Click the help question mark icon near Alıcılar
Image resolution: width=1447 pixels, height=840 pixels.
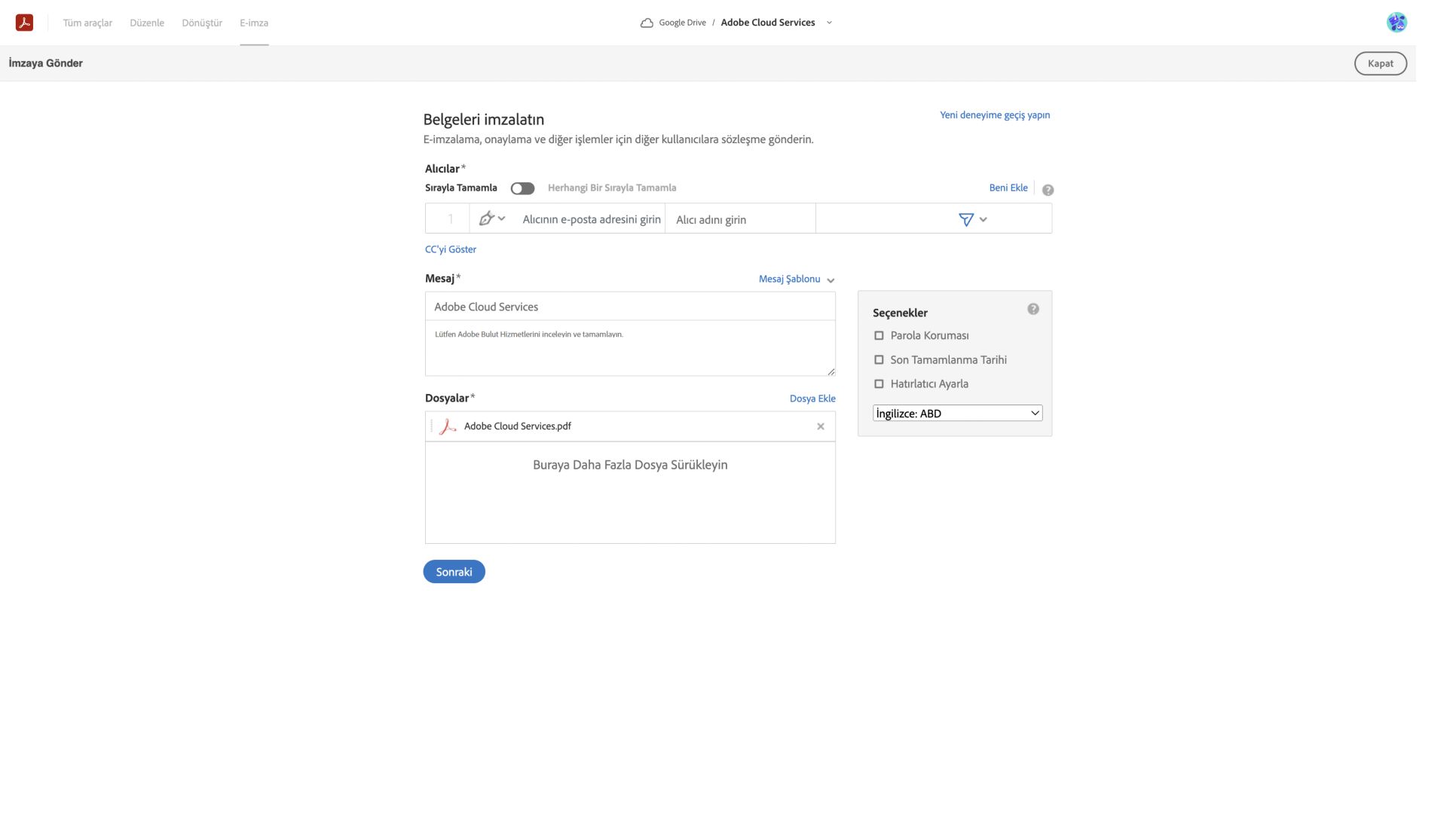pos(1046,188)
